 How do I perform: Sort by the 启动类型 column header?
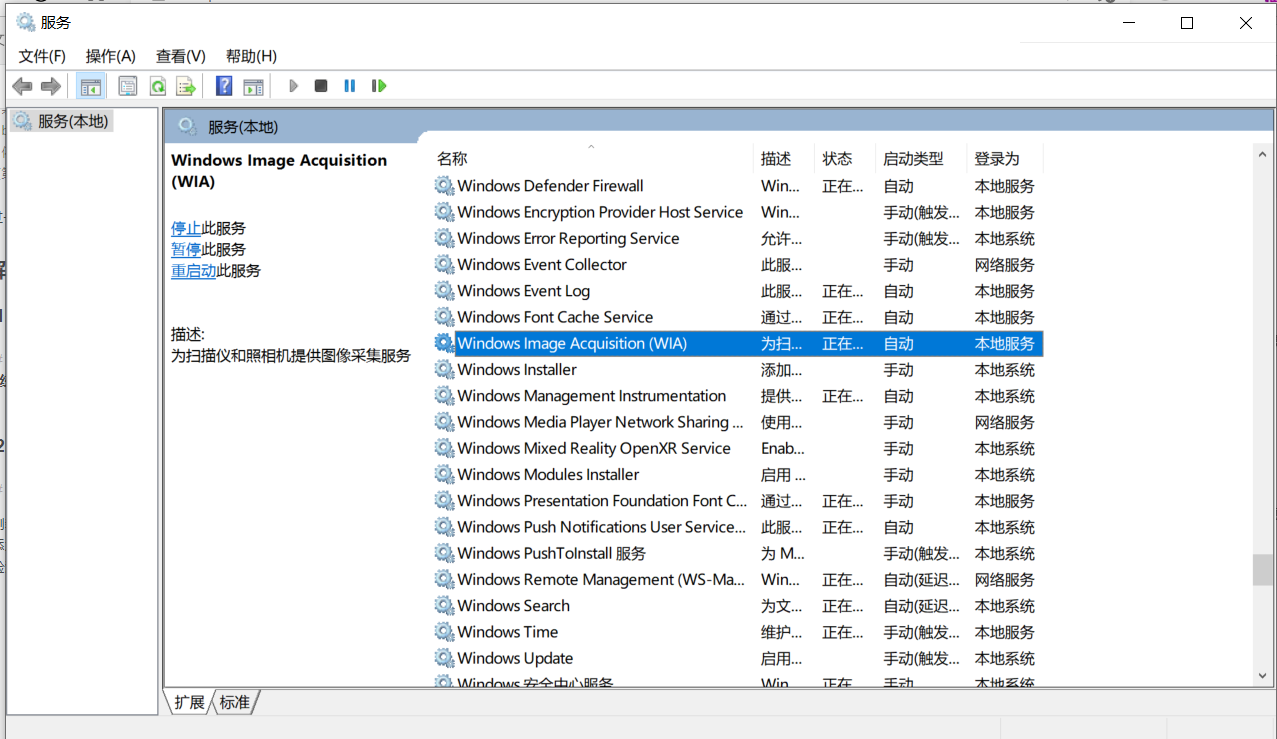click(x=921, y=158)
